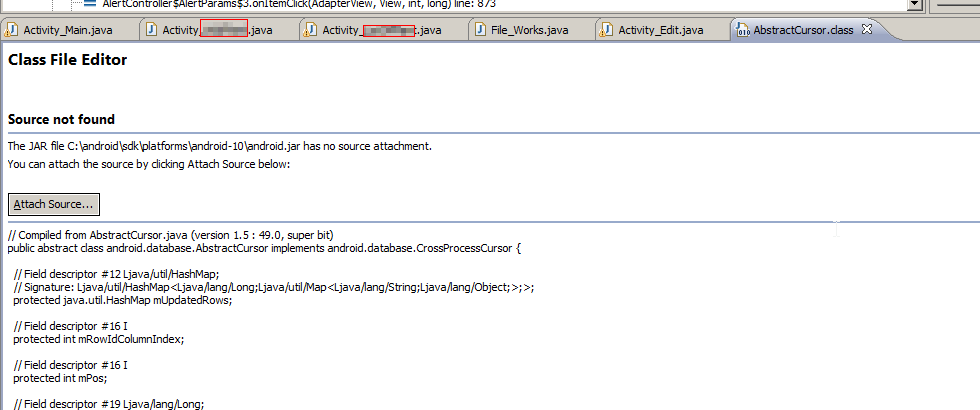The width and height of the screenshot is (980, 410).
Task: Click the 'Field descriptor #19 Ljava/lang/Long;' comment
Action: [109, 404]
